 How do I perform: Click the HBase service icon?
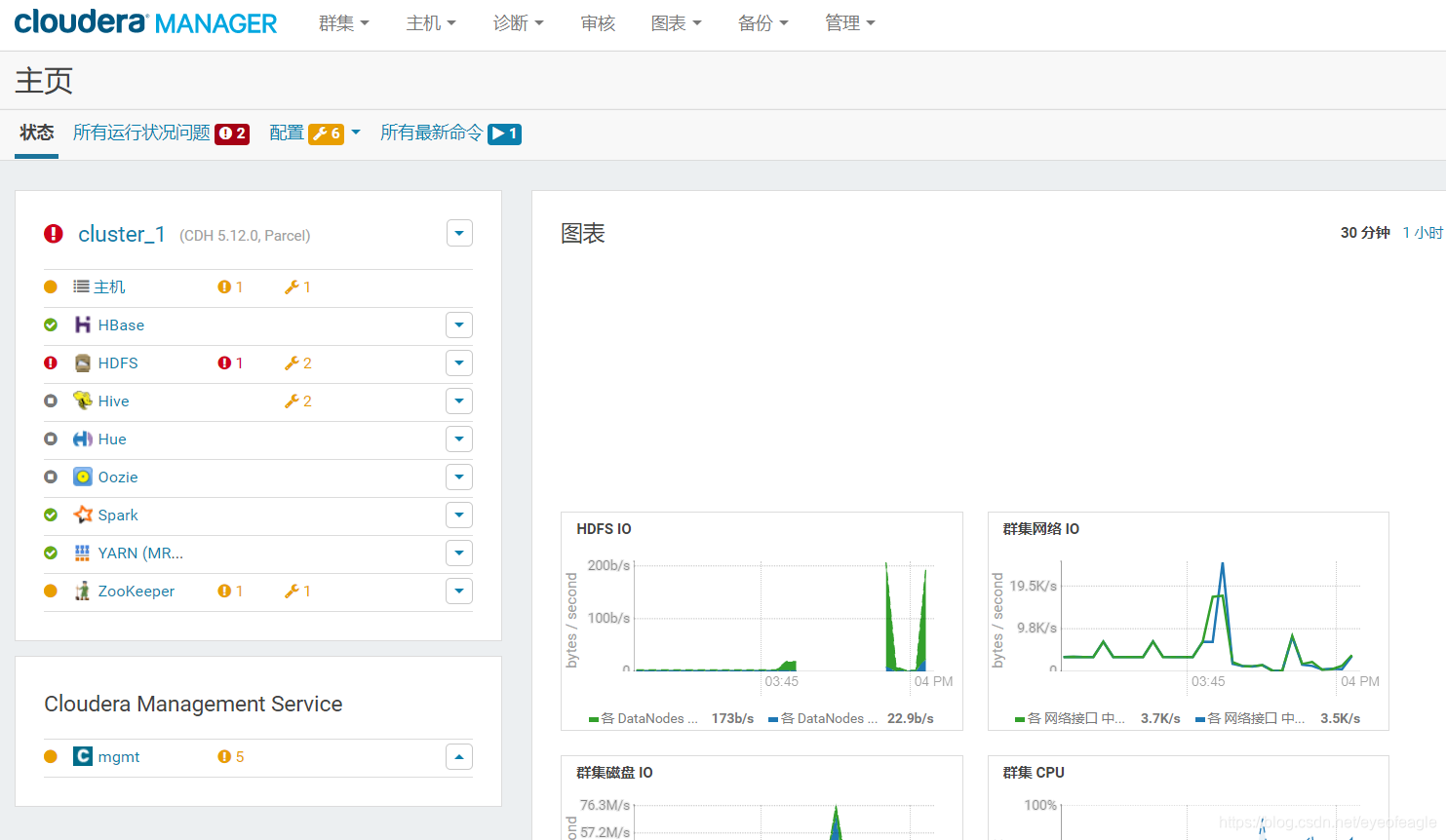pyautogui.click(x=83, y=325)
